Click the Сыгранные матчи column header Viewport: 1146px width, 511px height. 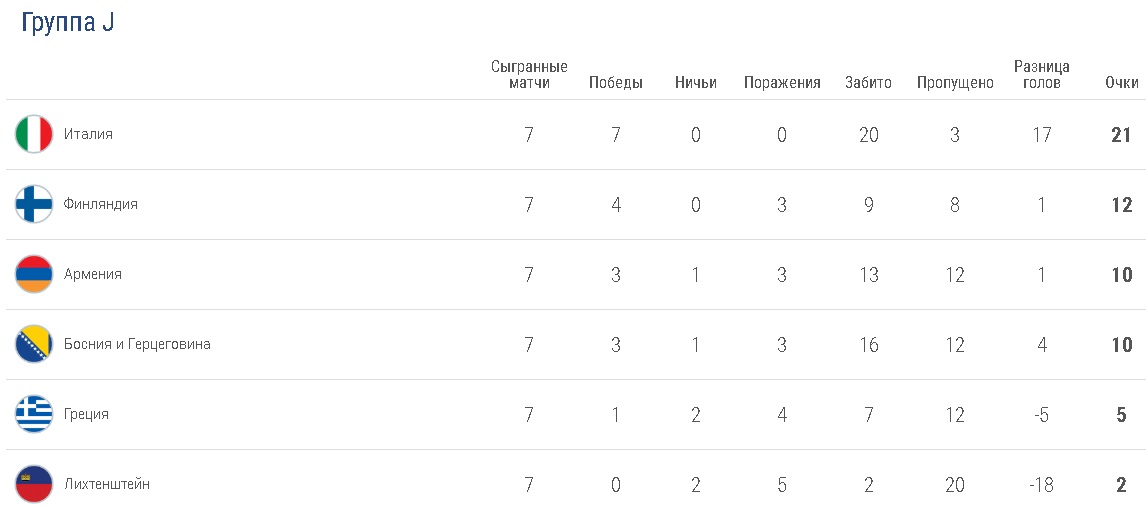tap(529, 75)
